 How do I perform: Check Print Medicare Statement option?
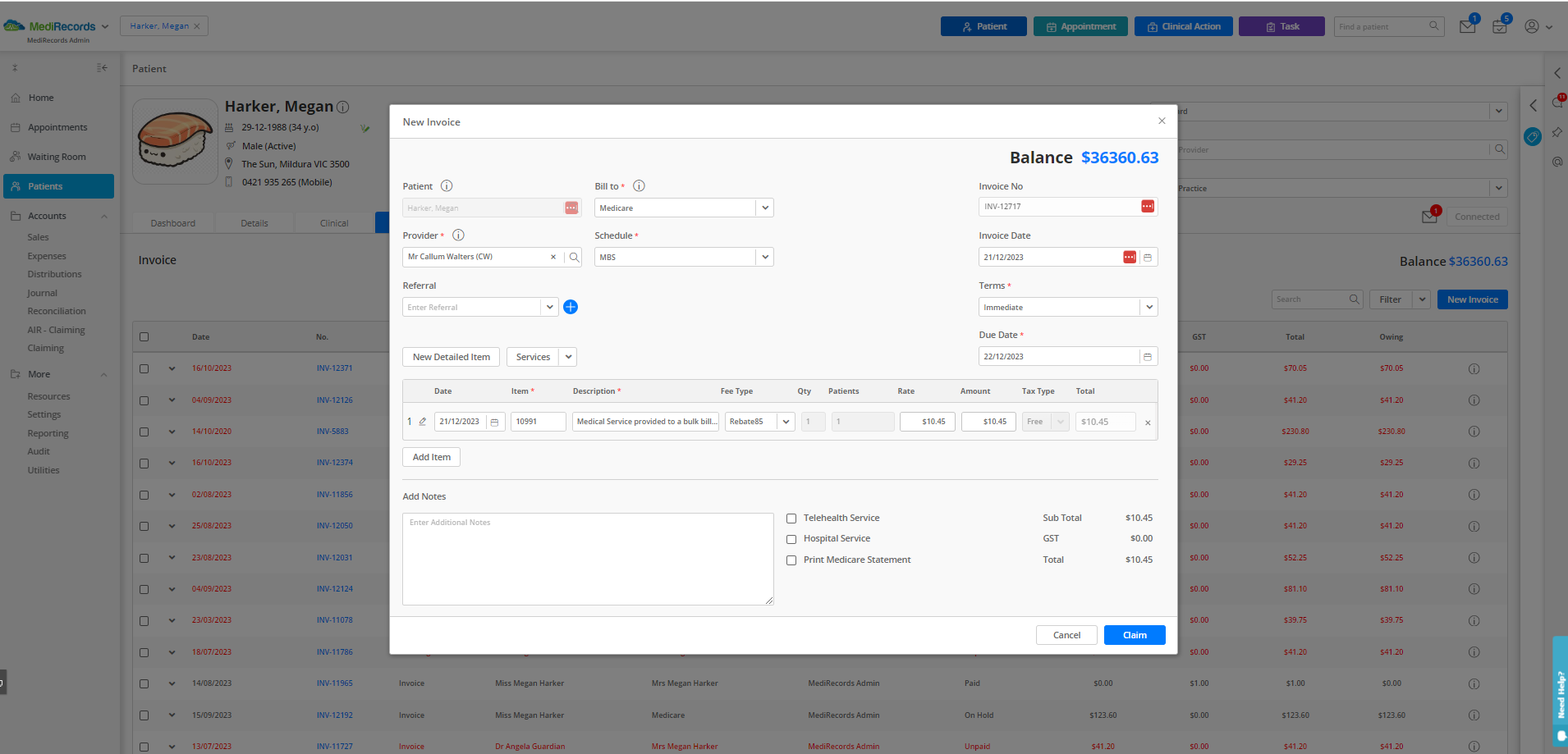[791, 560]
